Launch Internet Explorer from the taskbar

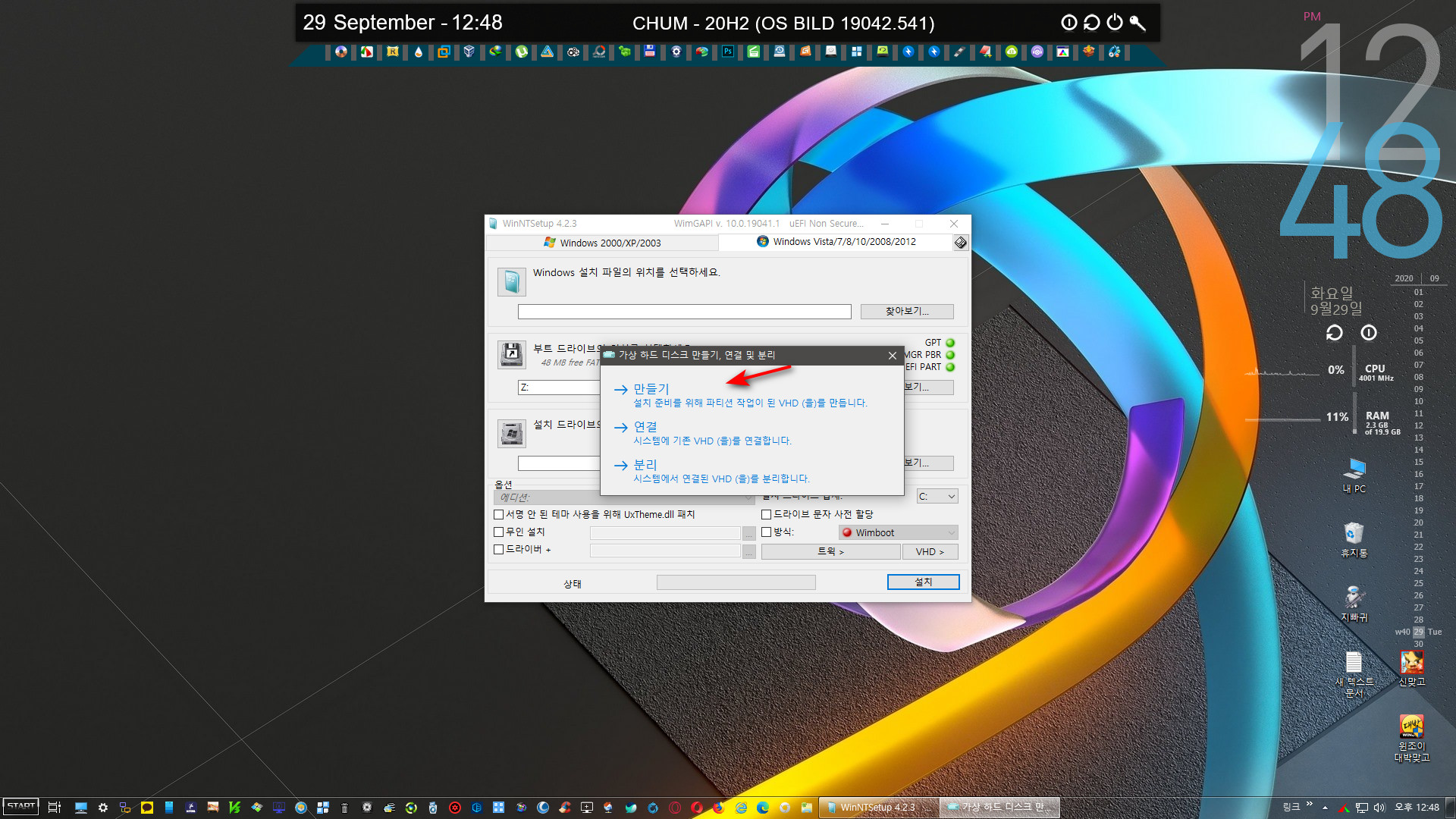(x=741, y=808)
